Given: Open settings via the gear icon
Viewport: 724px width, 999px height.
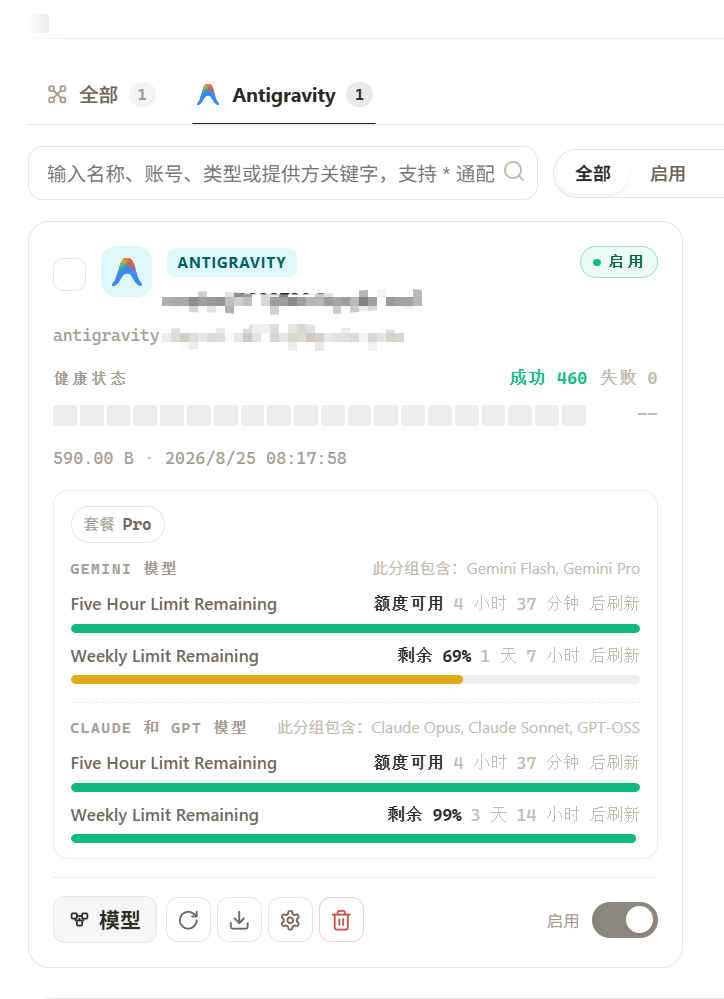Looking at the screenshot, I should point(290,919).
